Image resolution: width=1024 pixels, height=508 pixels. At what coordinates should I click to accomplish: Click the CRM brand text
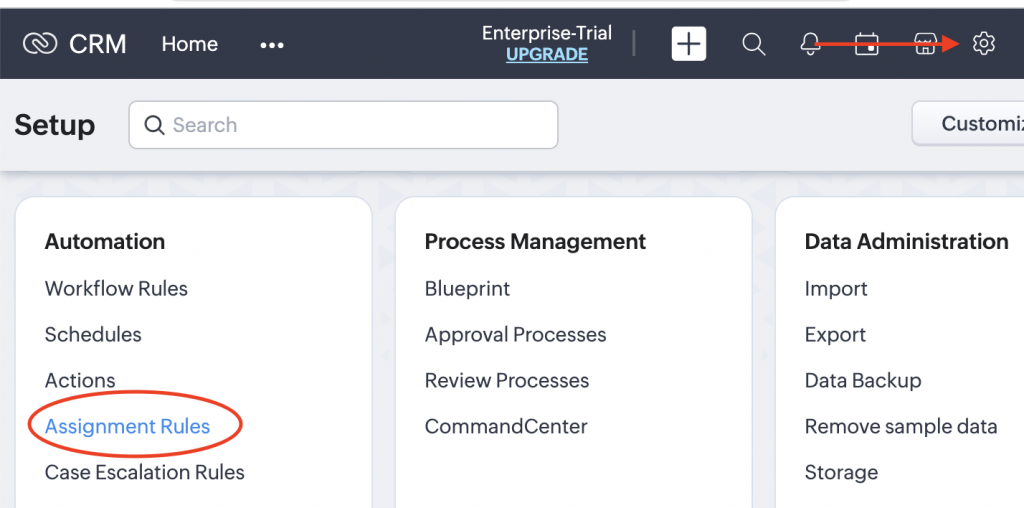pyautogui.click(x=98, y=44)
